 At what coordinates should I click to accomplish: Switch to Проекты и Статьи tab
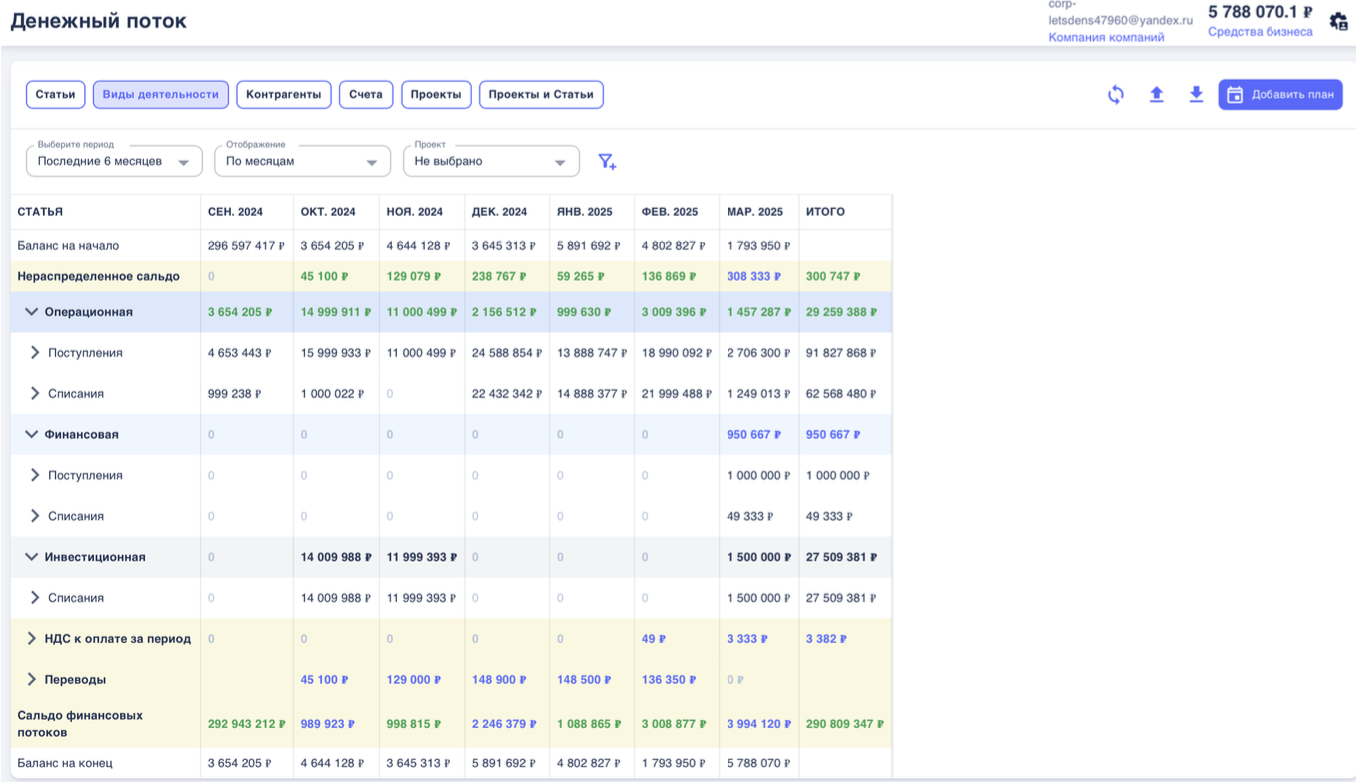[541, 95]
